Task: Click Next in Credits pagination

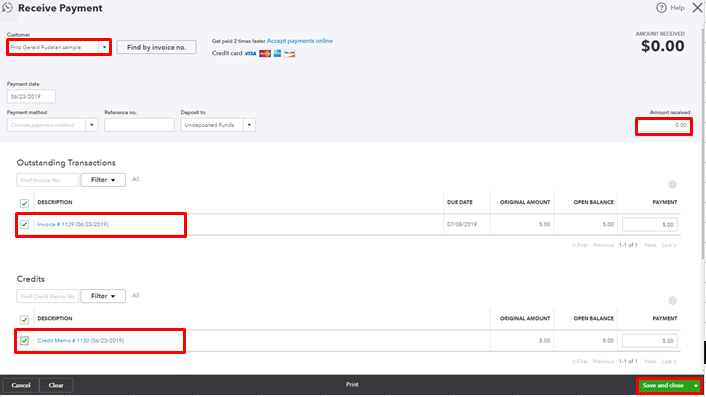Action: 650,361
